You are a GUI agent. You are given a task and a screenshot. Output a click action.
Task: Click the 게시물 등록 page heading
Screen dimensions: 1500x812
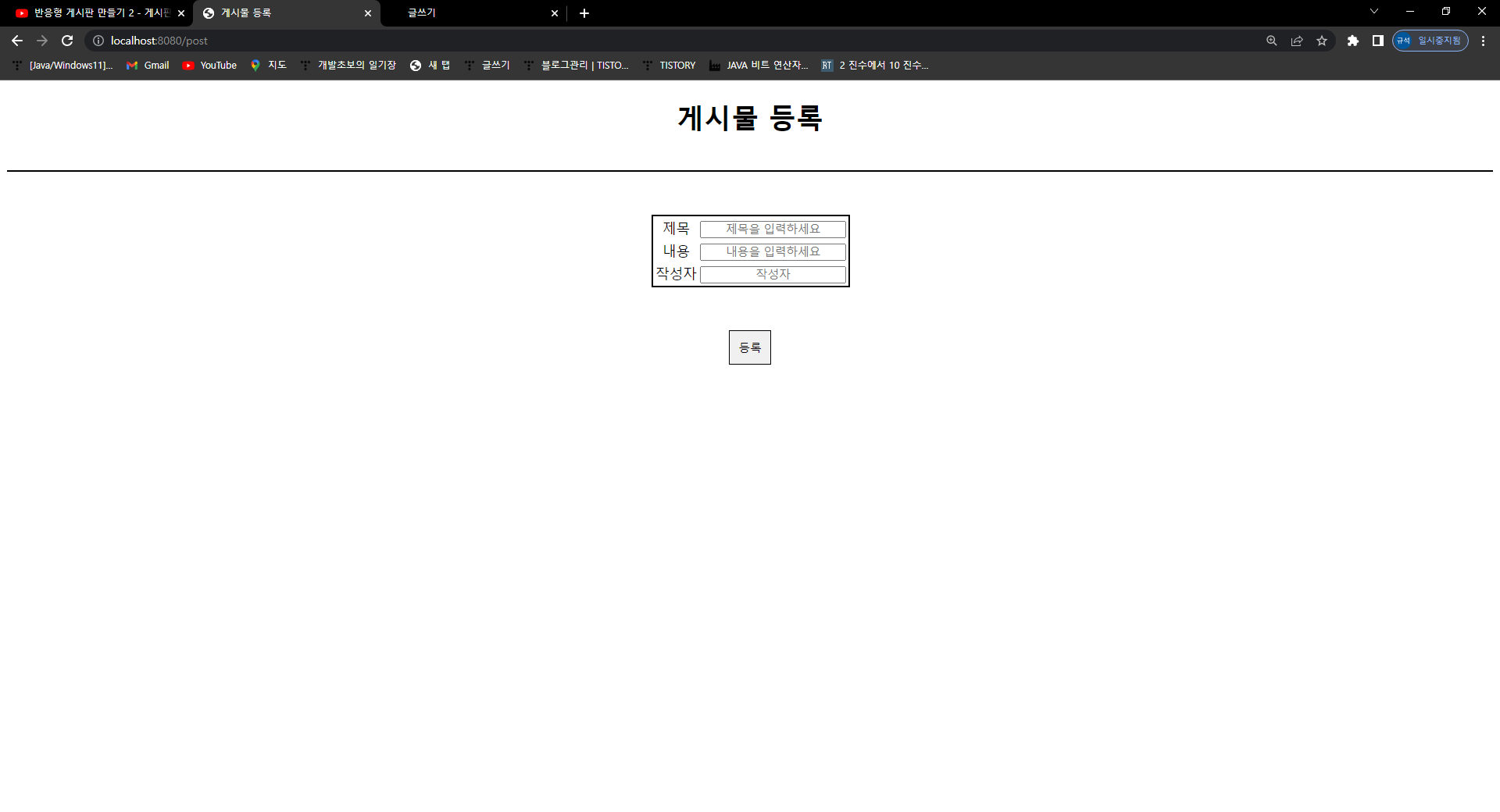[x=750, y=118]
